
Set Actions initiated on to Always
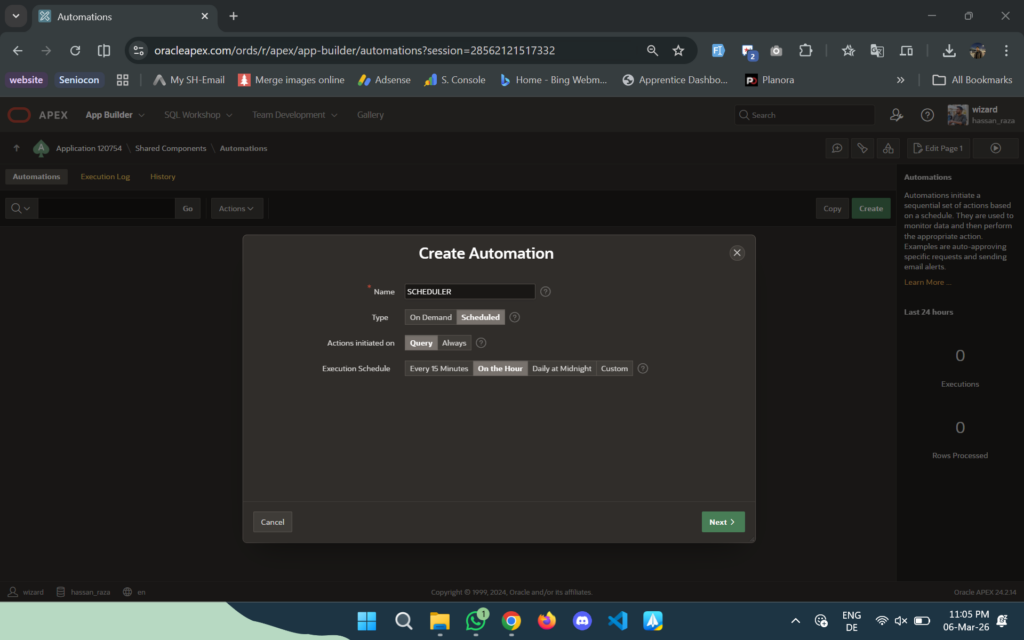coord(454,342)
